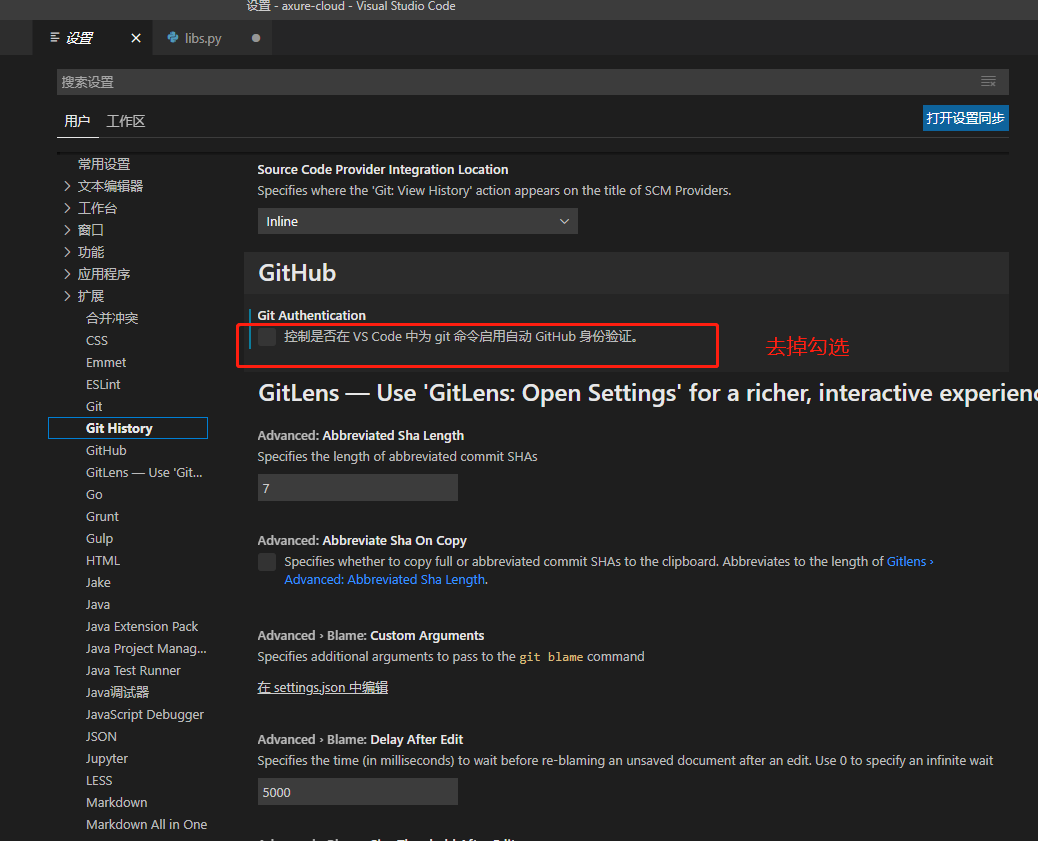The width and height of the screenshot is (1038, 841).
Task: Switch to the 用户 settings tab
Action: [x=77, y=121]
